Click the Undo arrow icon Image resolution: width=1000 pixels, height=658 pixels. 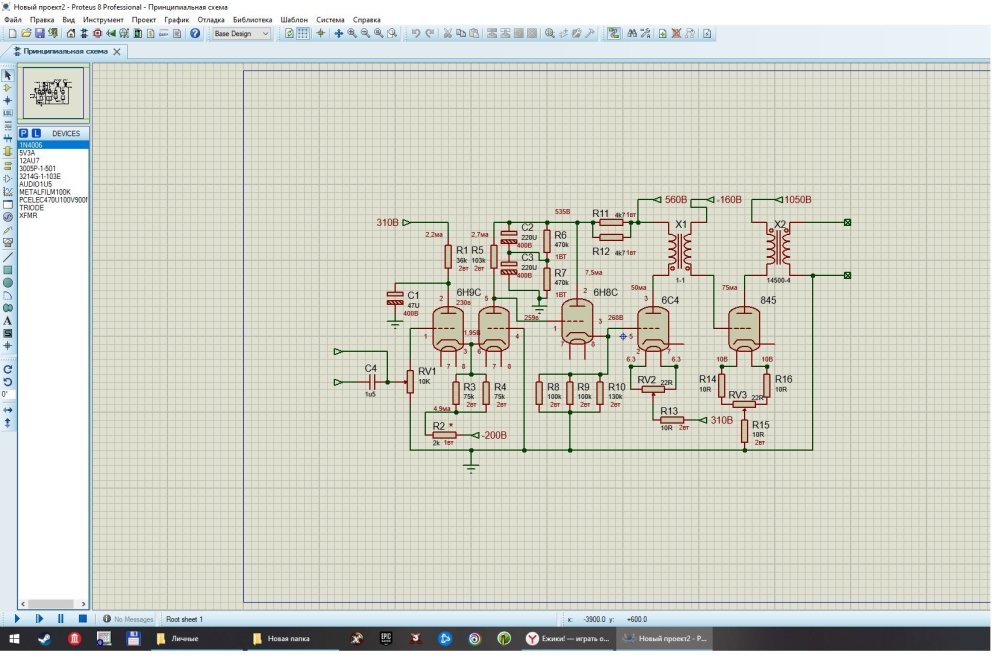point(416,33)
